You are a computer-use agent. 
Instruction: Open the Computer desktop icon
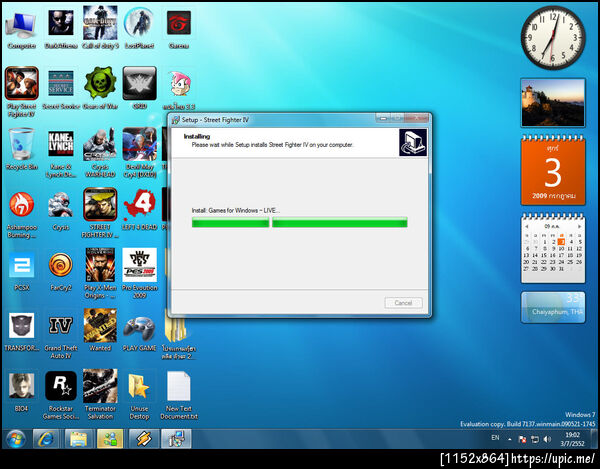(x=21, y=30)
